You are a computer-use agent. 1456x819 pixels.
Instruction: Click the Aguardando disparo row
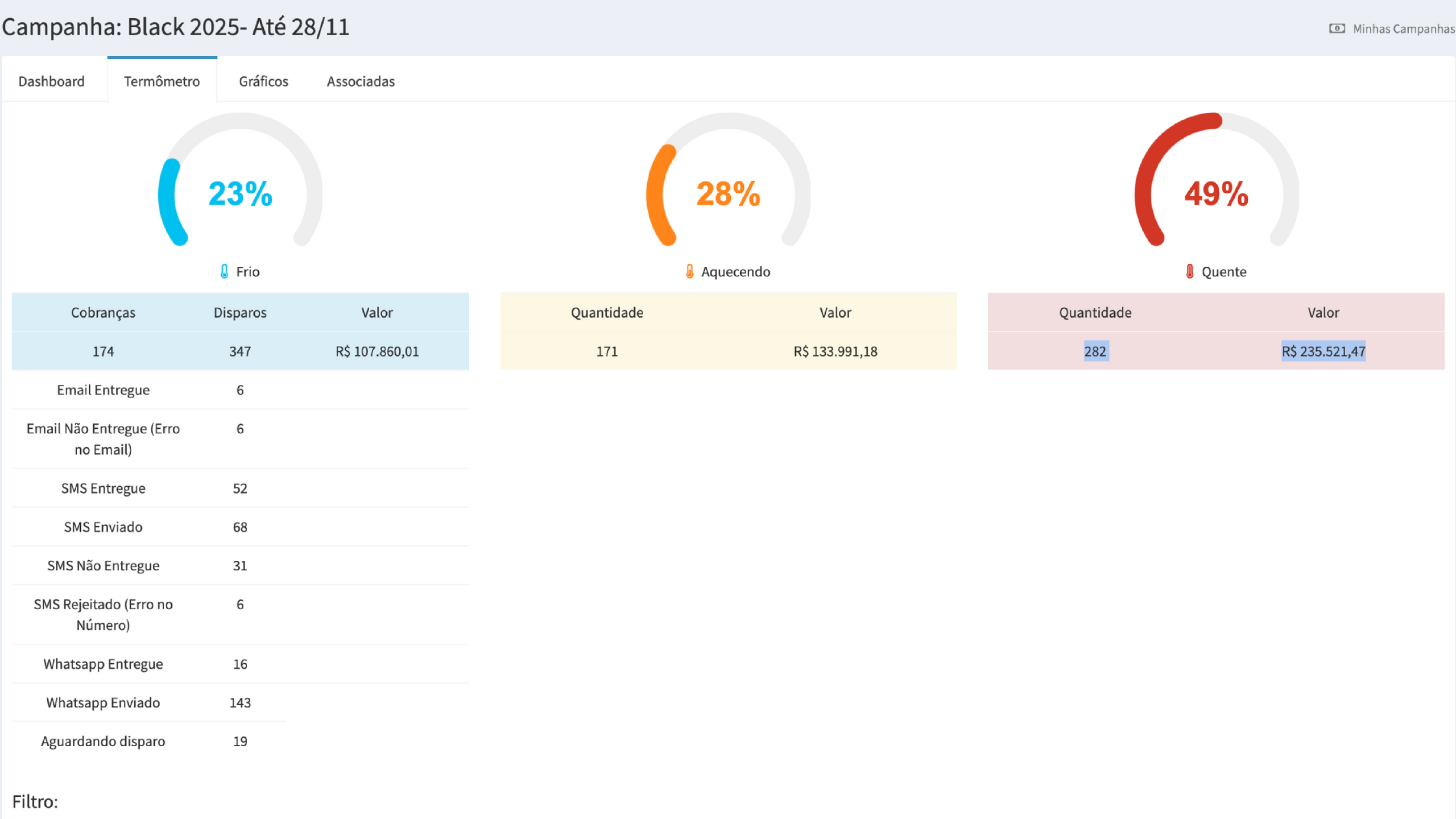[103, 741]
